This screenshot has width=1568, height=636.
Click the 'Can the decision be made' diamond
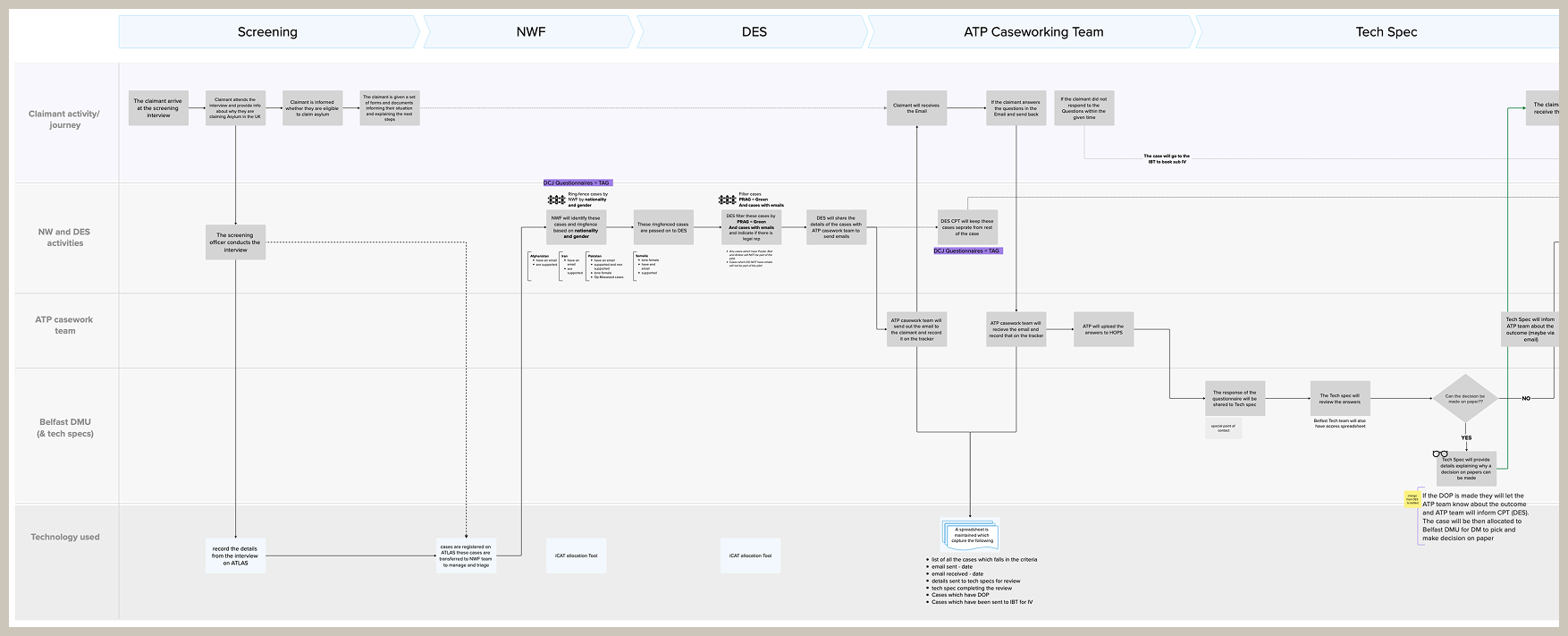pyautogui.click(x=1464, y=398)
